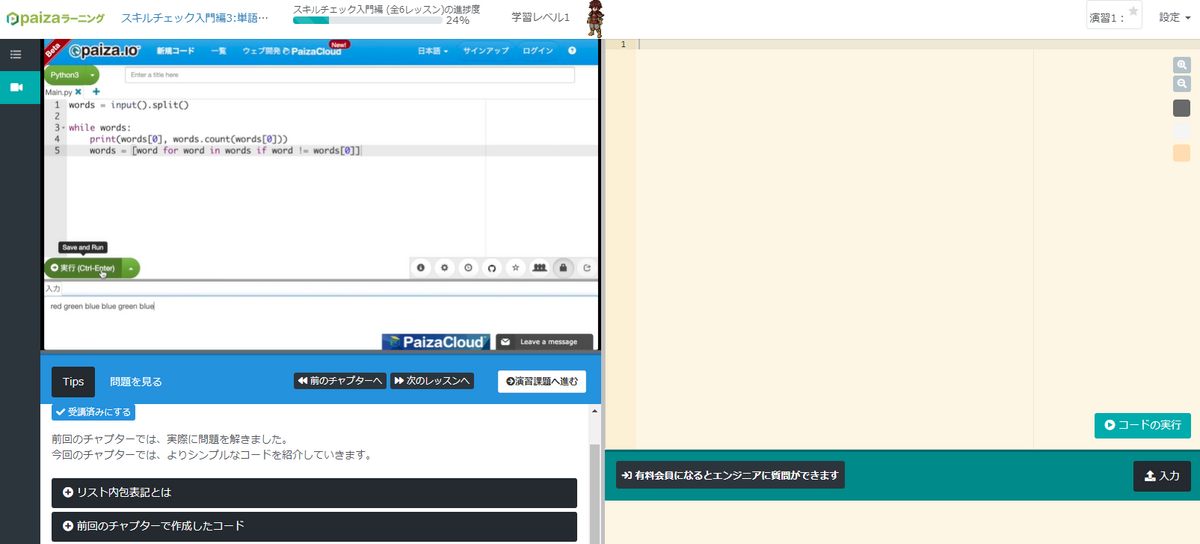The width and height of the screenshot is (1200, 544).
Task: Add a new file tab with plus
Action: pos(96,92)
